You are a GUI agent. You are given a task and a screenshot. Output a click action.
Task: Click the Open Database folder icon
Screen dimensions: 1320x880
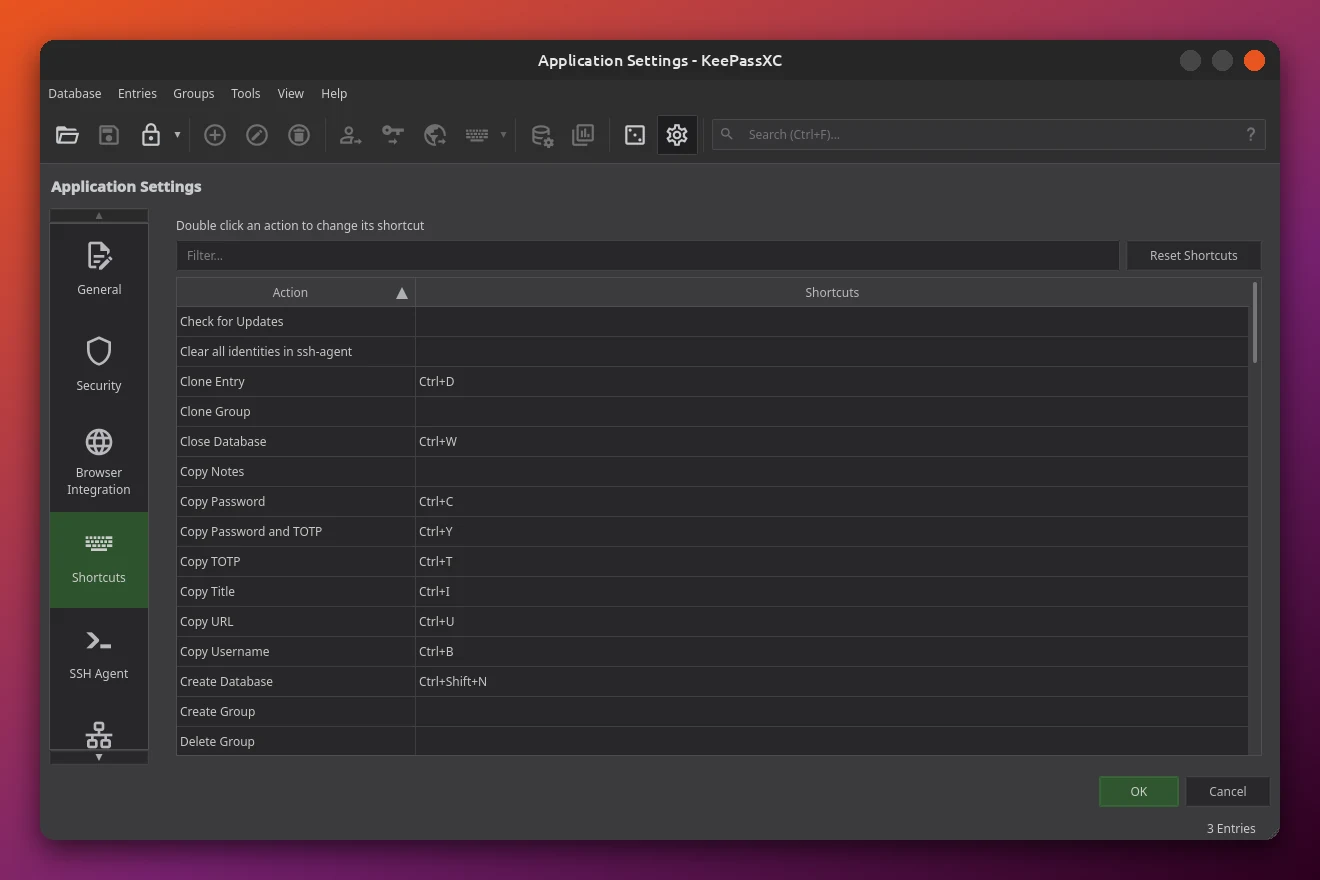tap(67, 135)
